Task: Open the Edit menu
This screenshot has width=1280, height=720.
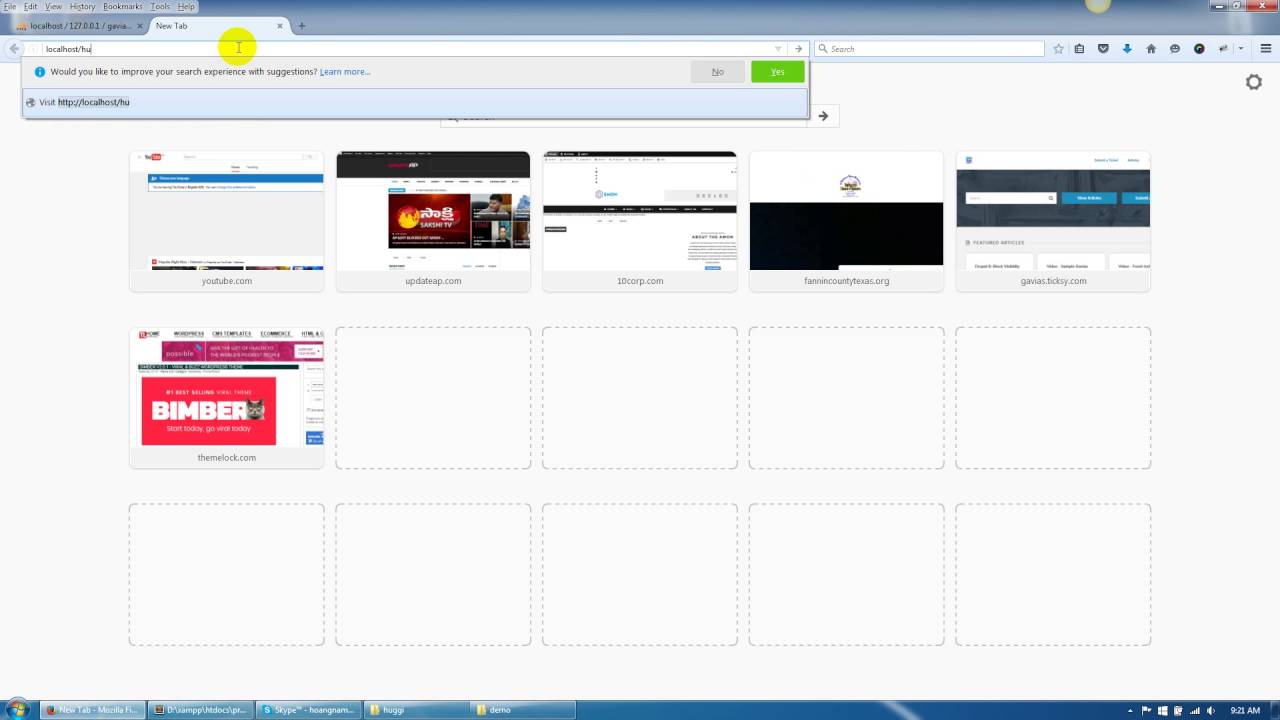Action: pos(31,6)
